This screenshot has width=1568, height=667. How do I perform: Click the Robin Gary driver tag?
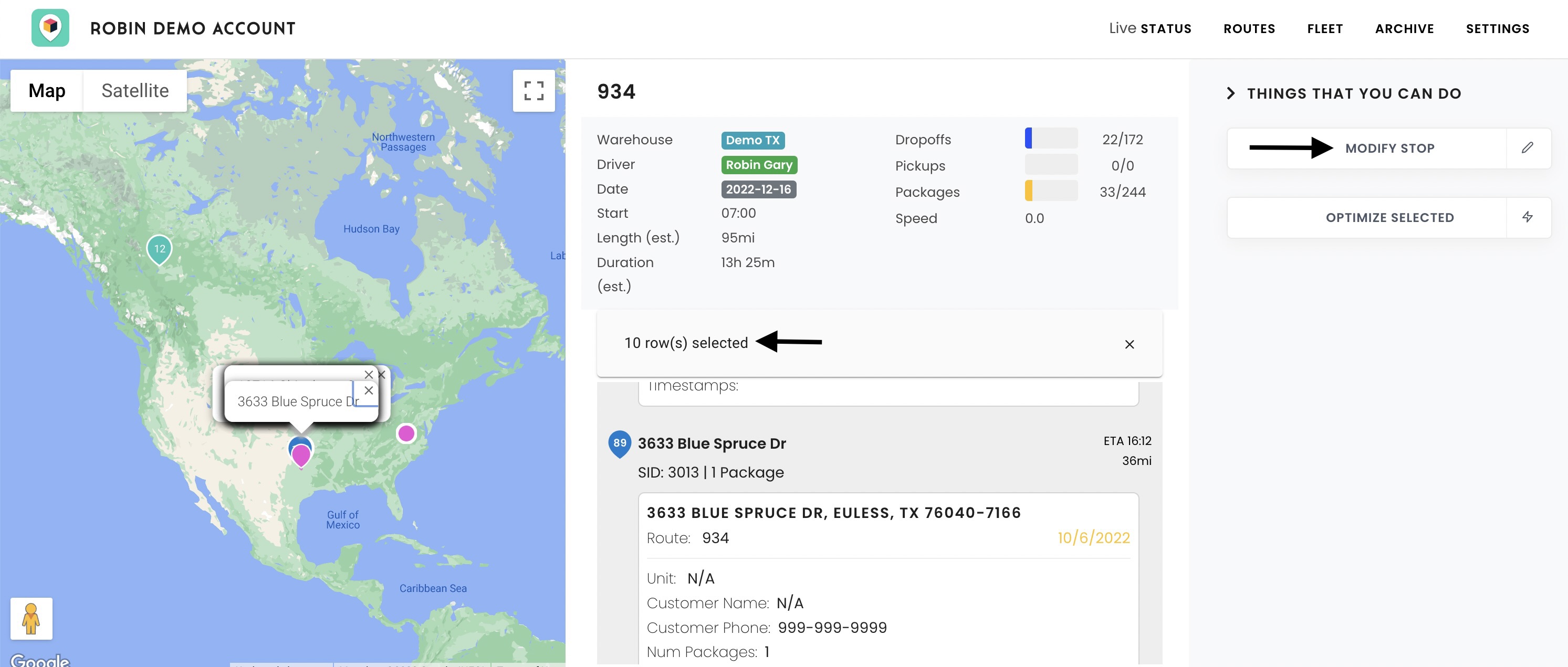point(759,165)
